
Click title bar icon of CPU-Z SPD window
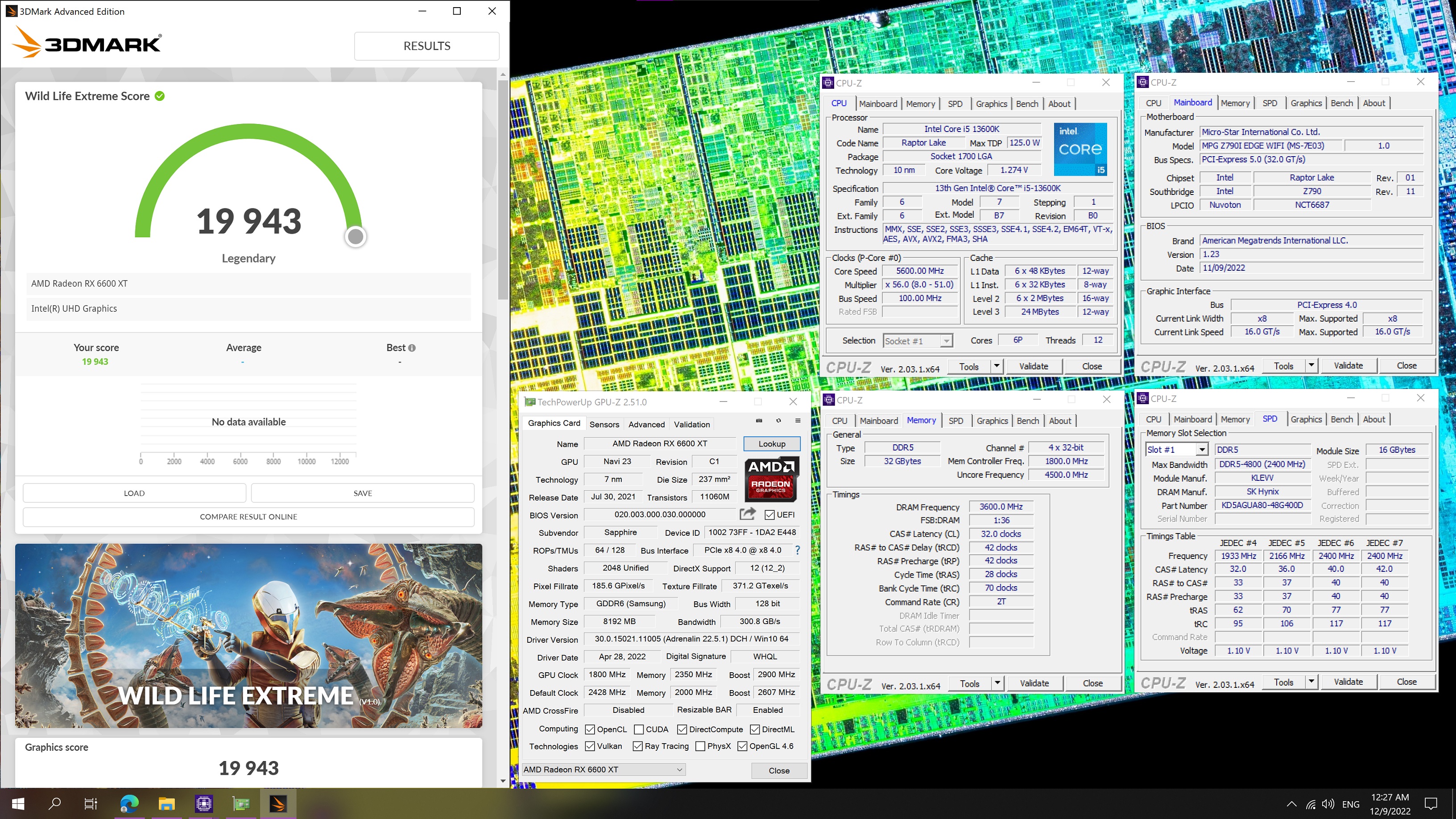(x=1142, y=398)
